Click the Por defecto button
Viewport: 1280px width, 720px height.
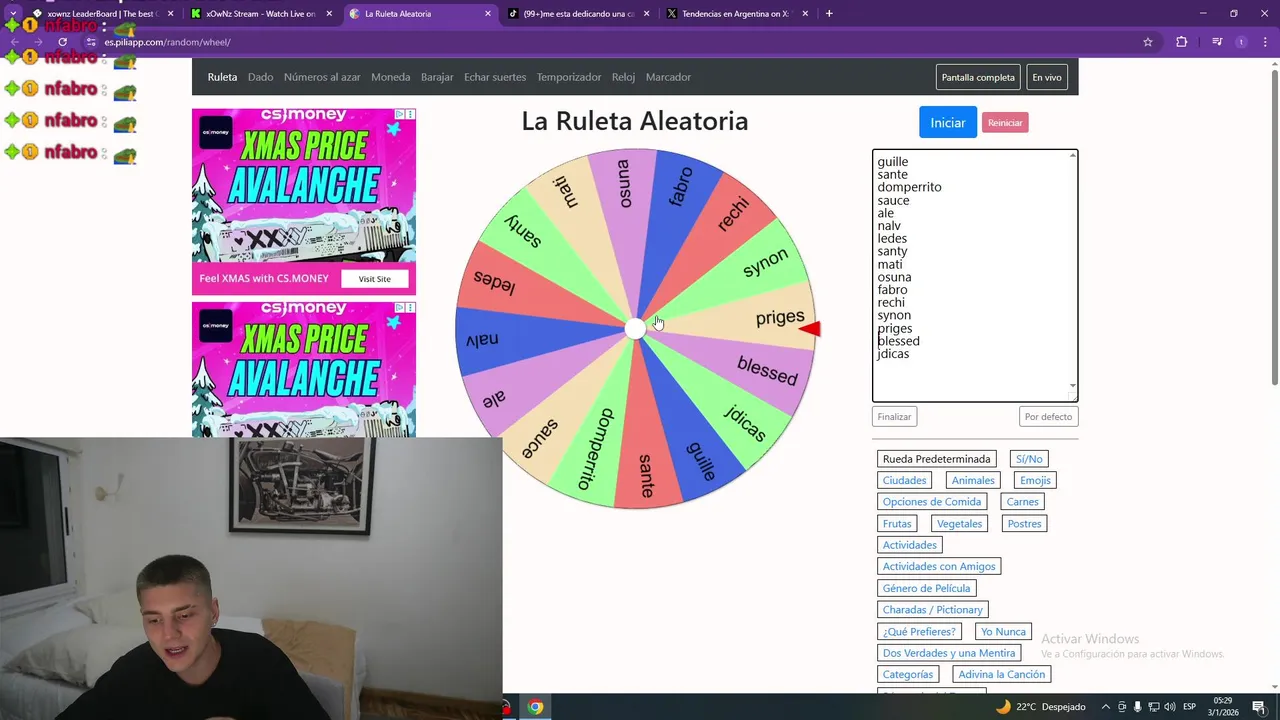[x=1048, y=417]
